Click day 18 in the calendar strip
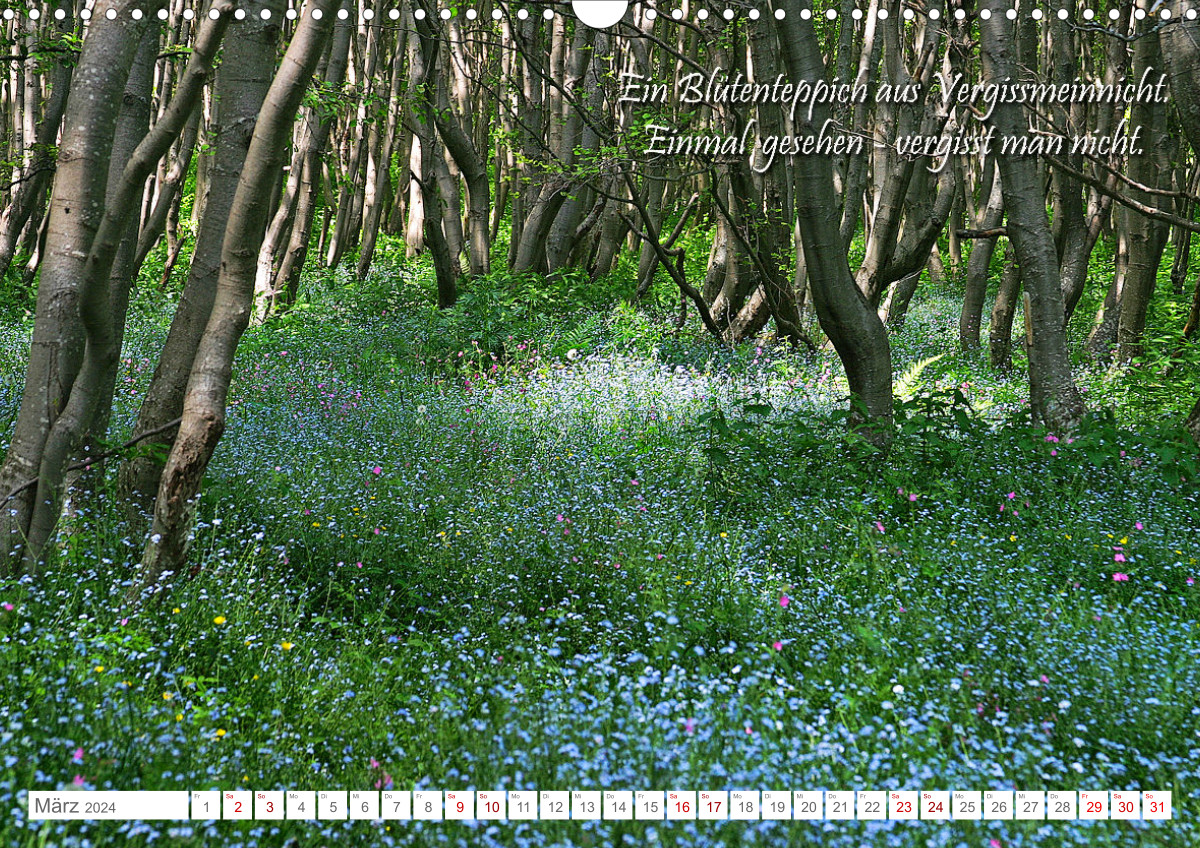This screenshot has height=848, width=1200. (745, 805)
